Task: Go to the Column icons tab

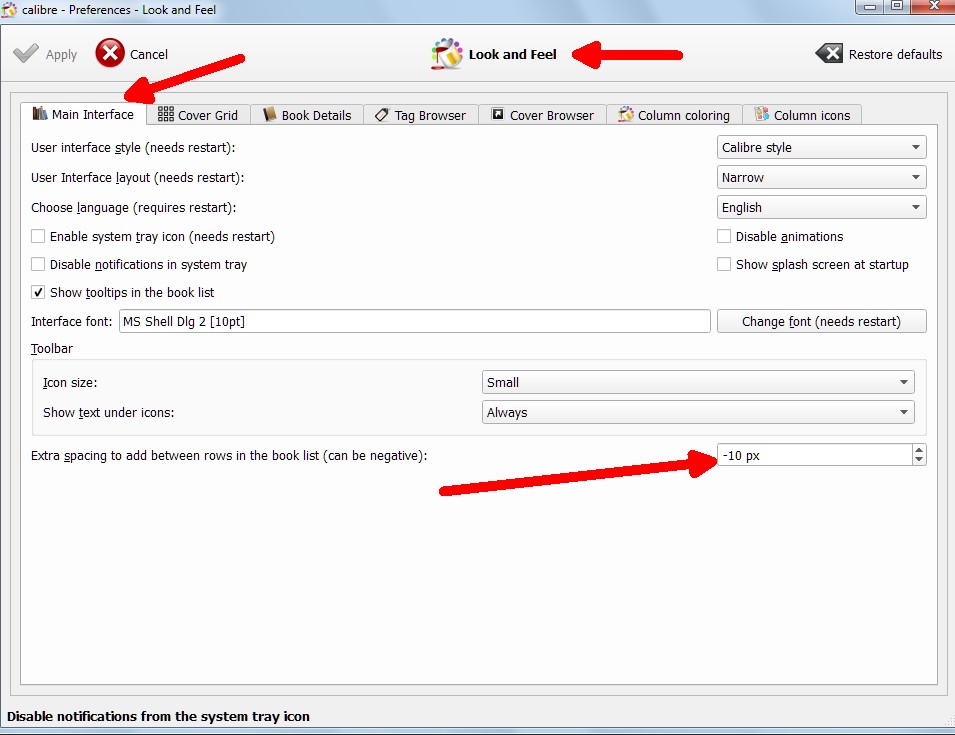Action: (802, 115)
